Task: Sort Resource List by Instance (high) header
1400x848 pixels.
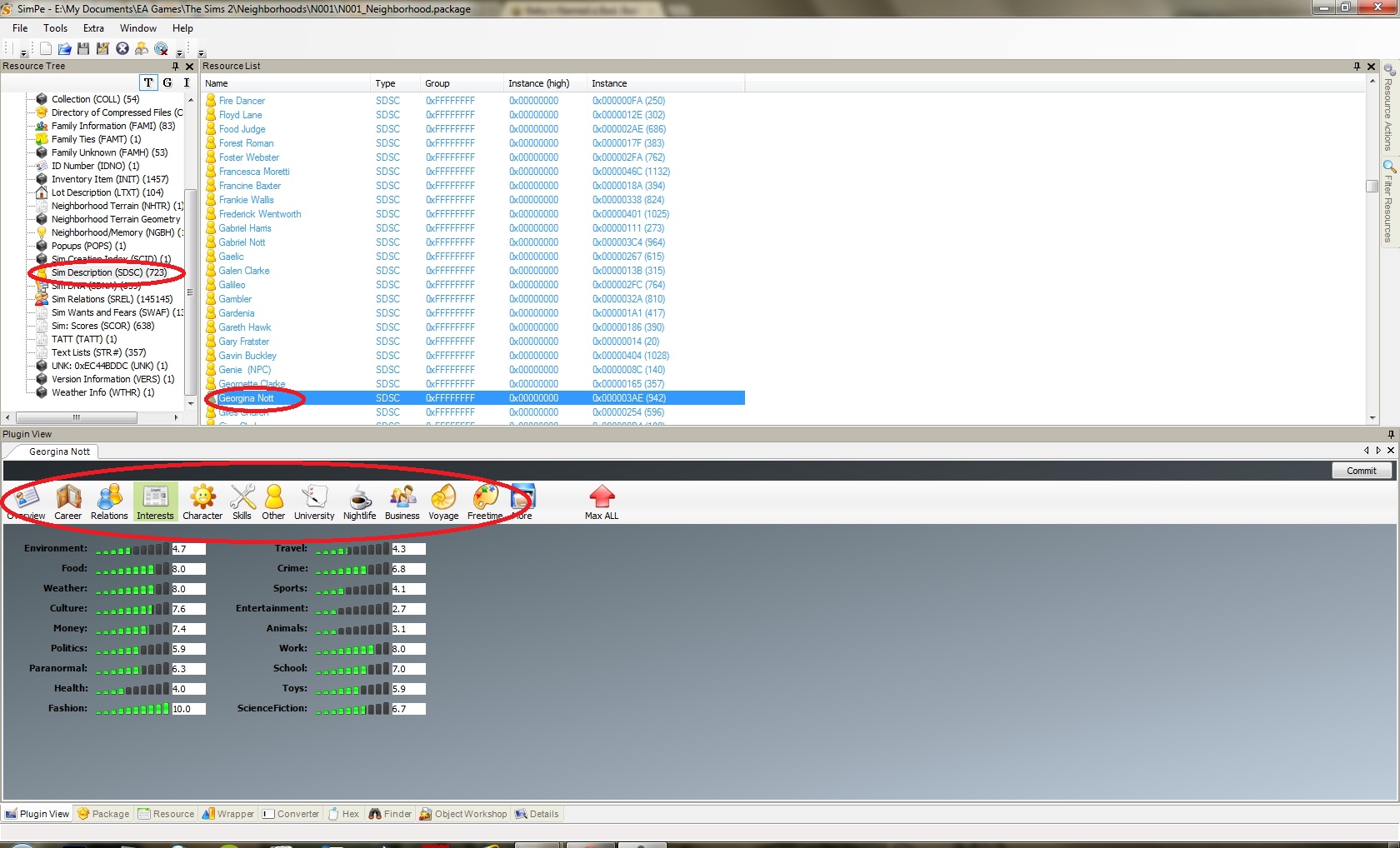Action: point(545,83)
